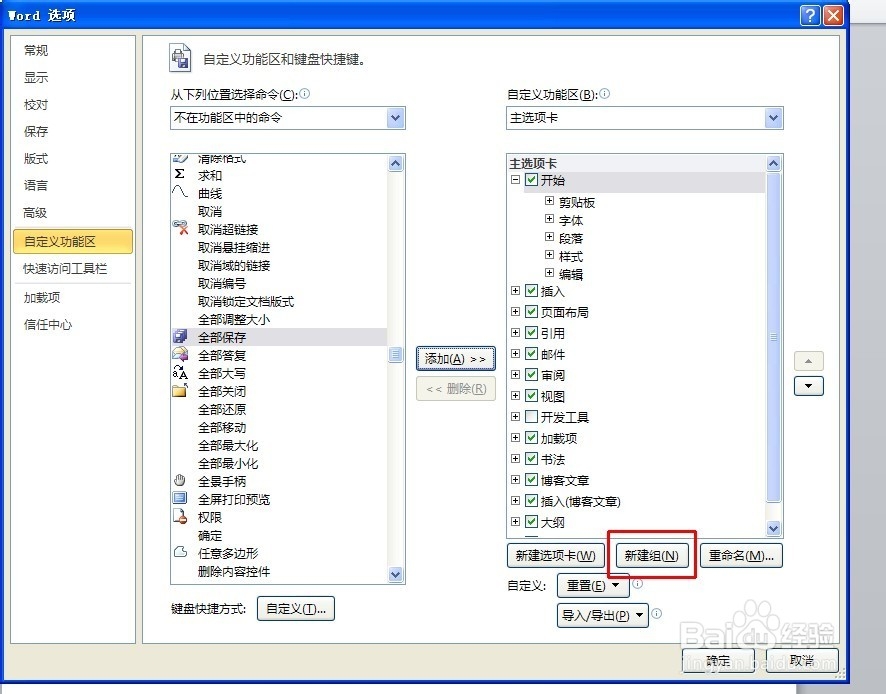The height and width of the screenshot is (694, 886).
Task: Toggle the 加载项 checkbox in tab list
Action: point(531,437)
